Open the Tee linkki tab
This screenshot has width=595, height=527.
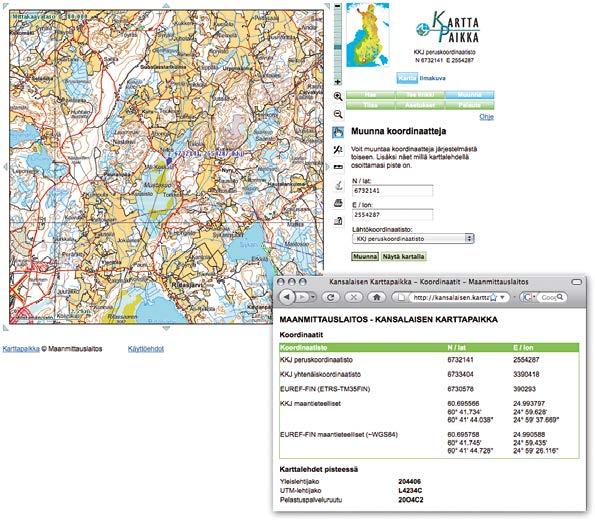pos(420,94)
